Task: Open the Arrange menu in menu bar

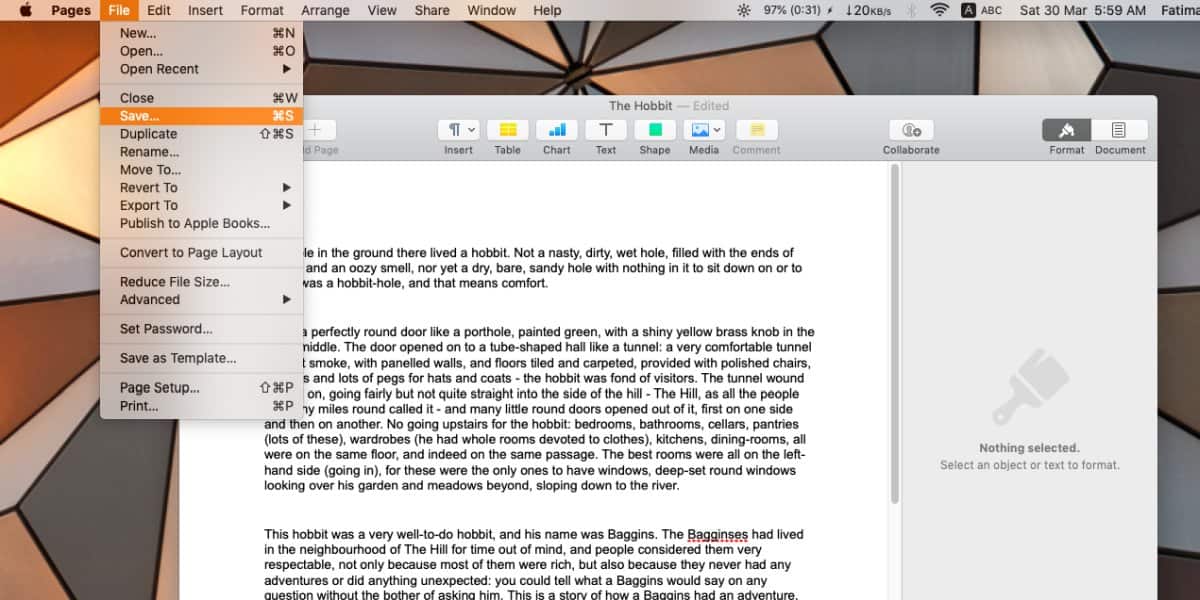Action: [325, 10]
